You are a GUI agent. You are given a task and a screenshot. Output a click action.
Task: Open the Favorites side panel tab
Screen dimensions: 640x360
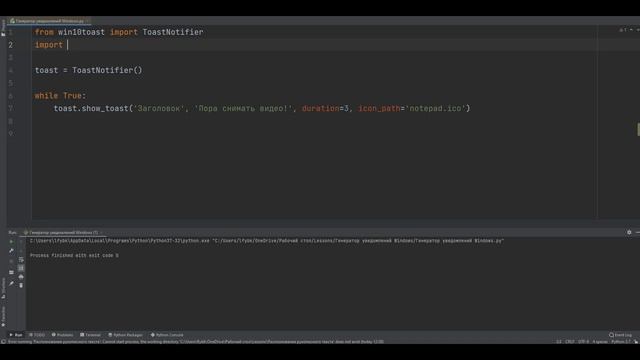(x=3, y=316)
